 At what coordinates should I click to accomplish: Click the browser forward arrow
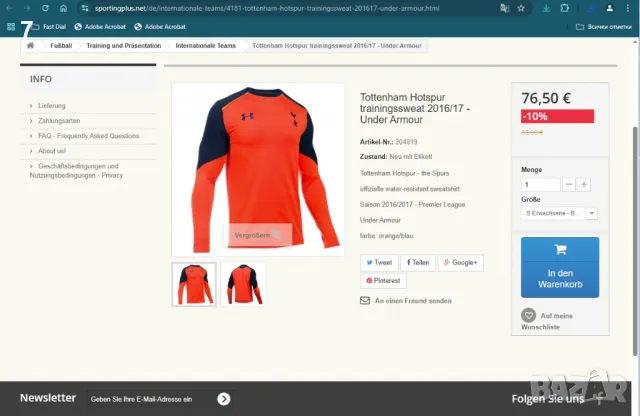pos(27,8)
